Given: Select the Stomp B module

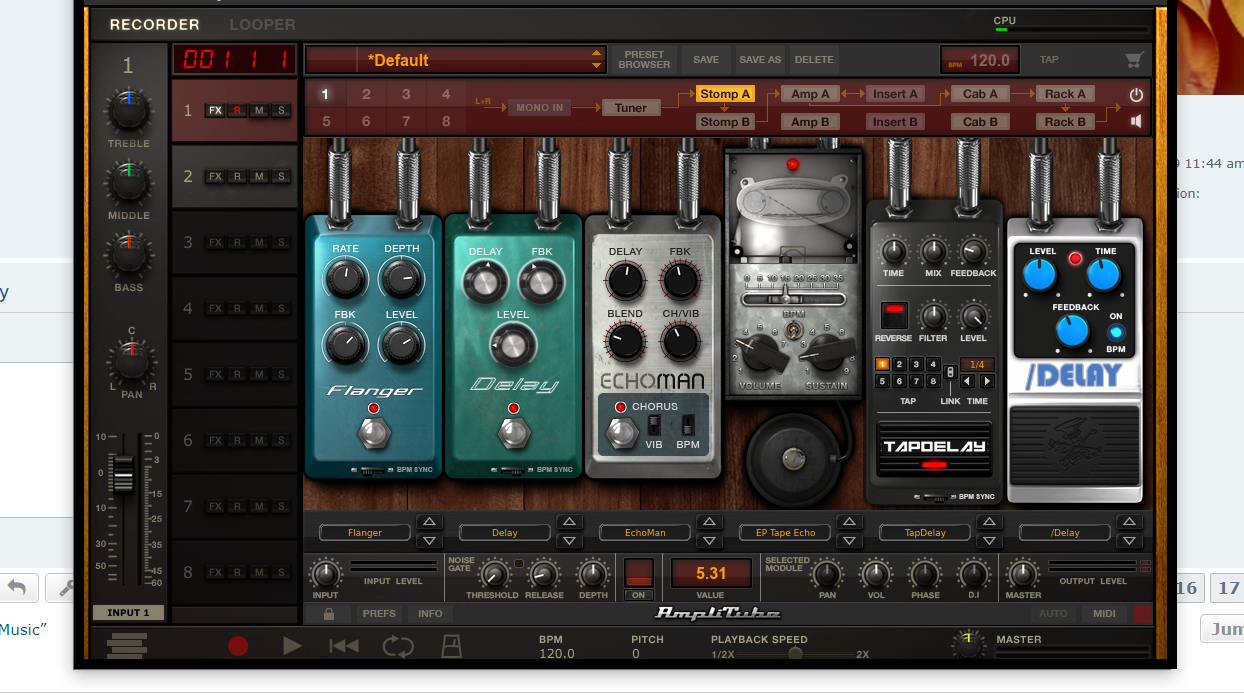Looking at the screenshot, I should [x=724, y=122].
